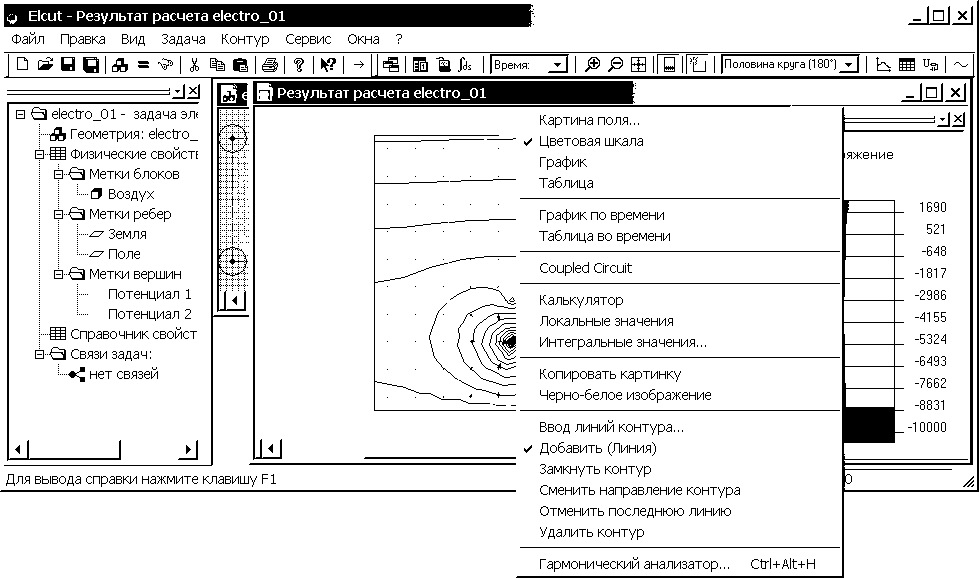The image size is (979, 578).
Task: Click the cut scissors icon
Action: click(194, 64)
